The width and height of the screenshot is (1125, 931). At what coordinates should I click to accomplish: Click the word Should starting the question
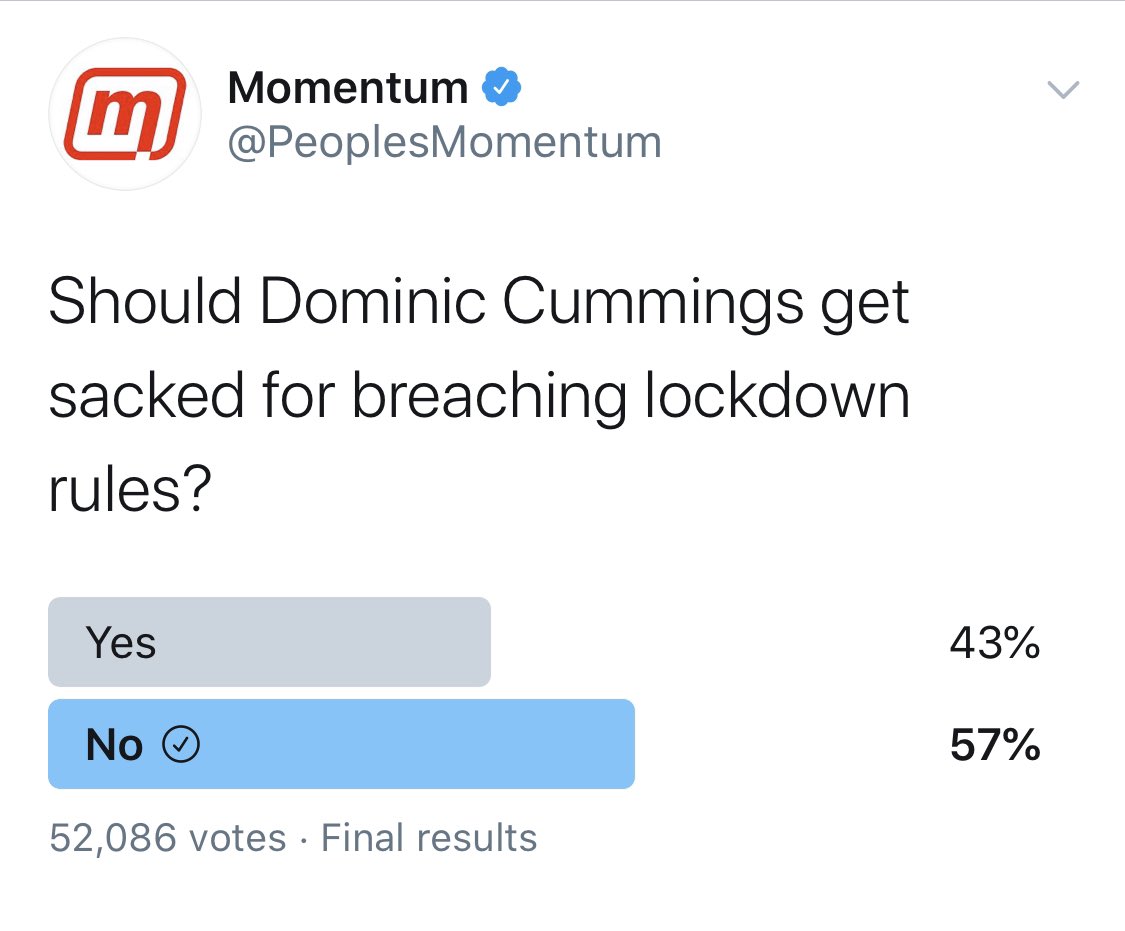(x=146, y=303)
